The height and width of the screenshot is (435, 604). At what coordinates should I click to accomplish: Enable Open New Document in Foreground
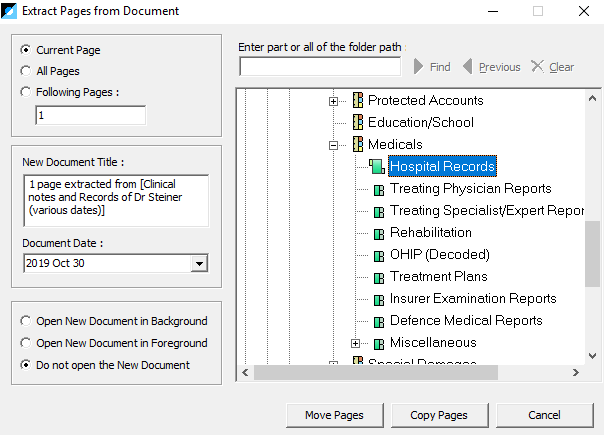pyautogui.click(x=26, y=343)
